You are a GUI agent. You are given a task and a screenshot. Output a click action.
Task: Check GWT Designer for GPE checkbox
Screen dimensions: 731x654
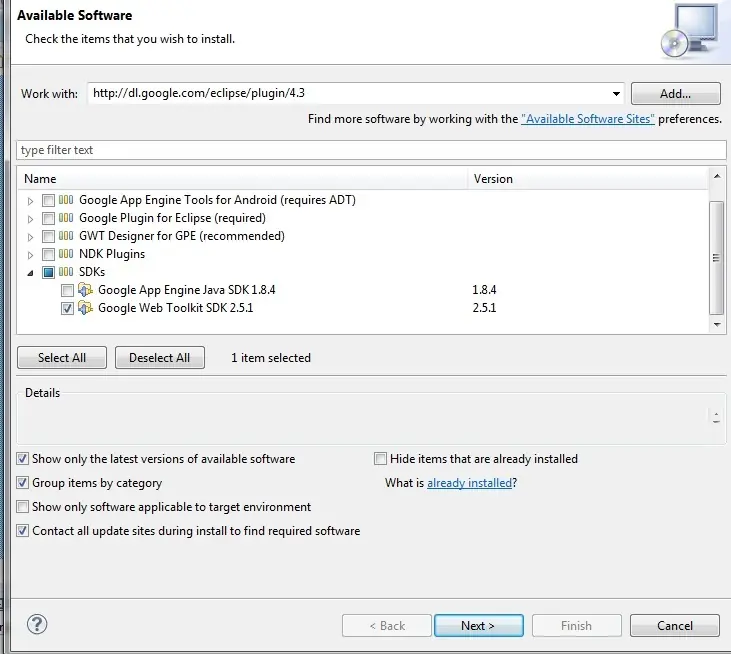48,236
